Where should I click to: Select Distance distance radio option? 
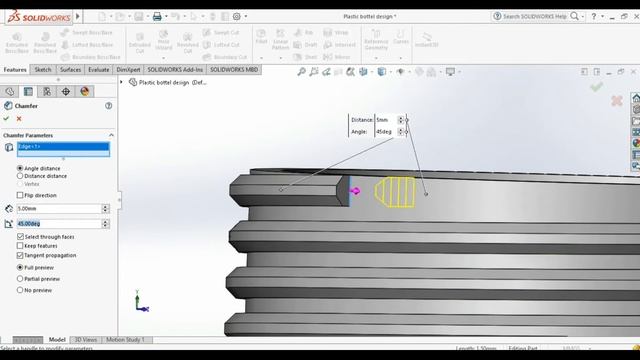click(x=20, y=176)
